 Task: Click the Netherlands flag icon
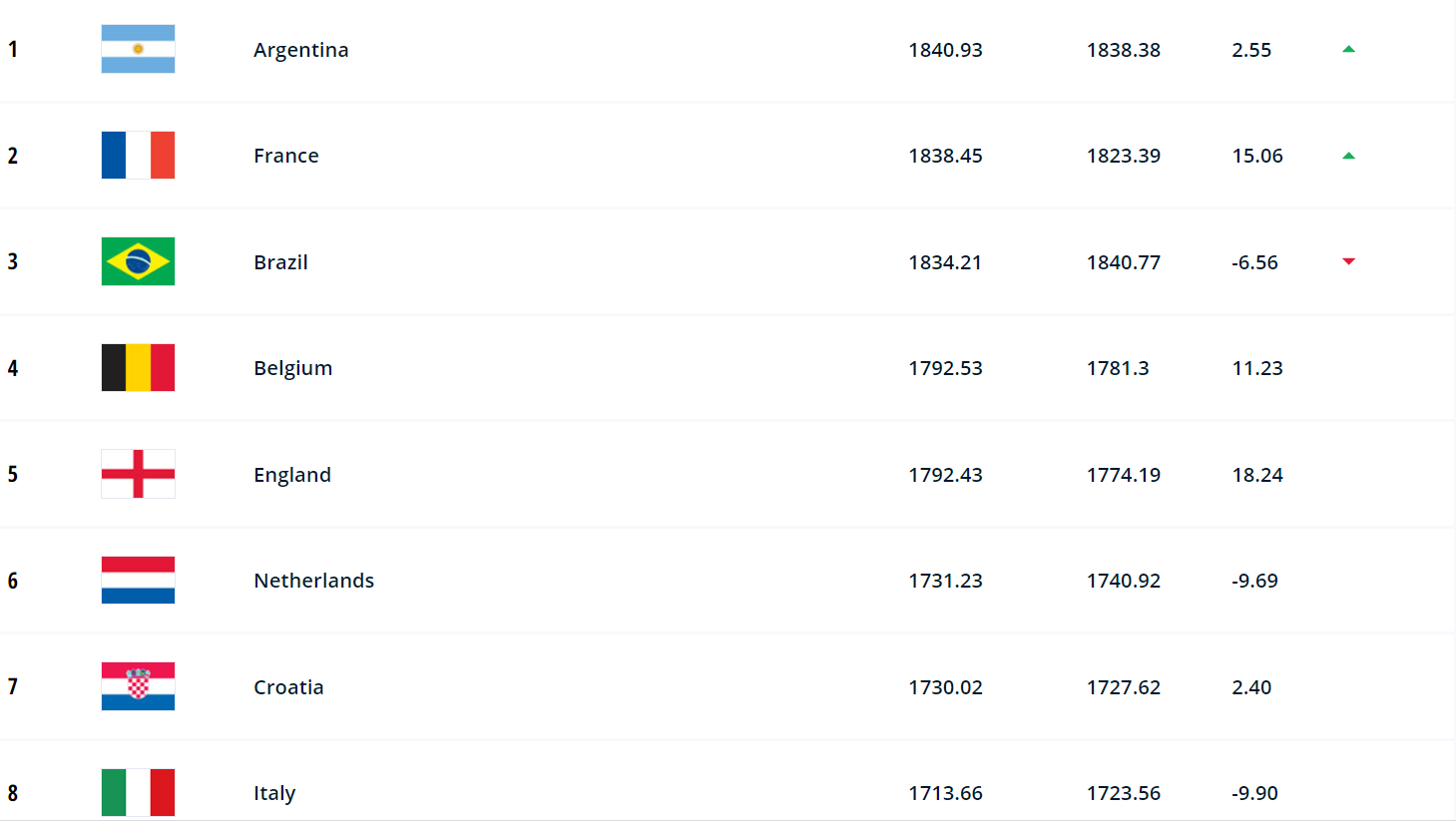[x=138, y=581]
